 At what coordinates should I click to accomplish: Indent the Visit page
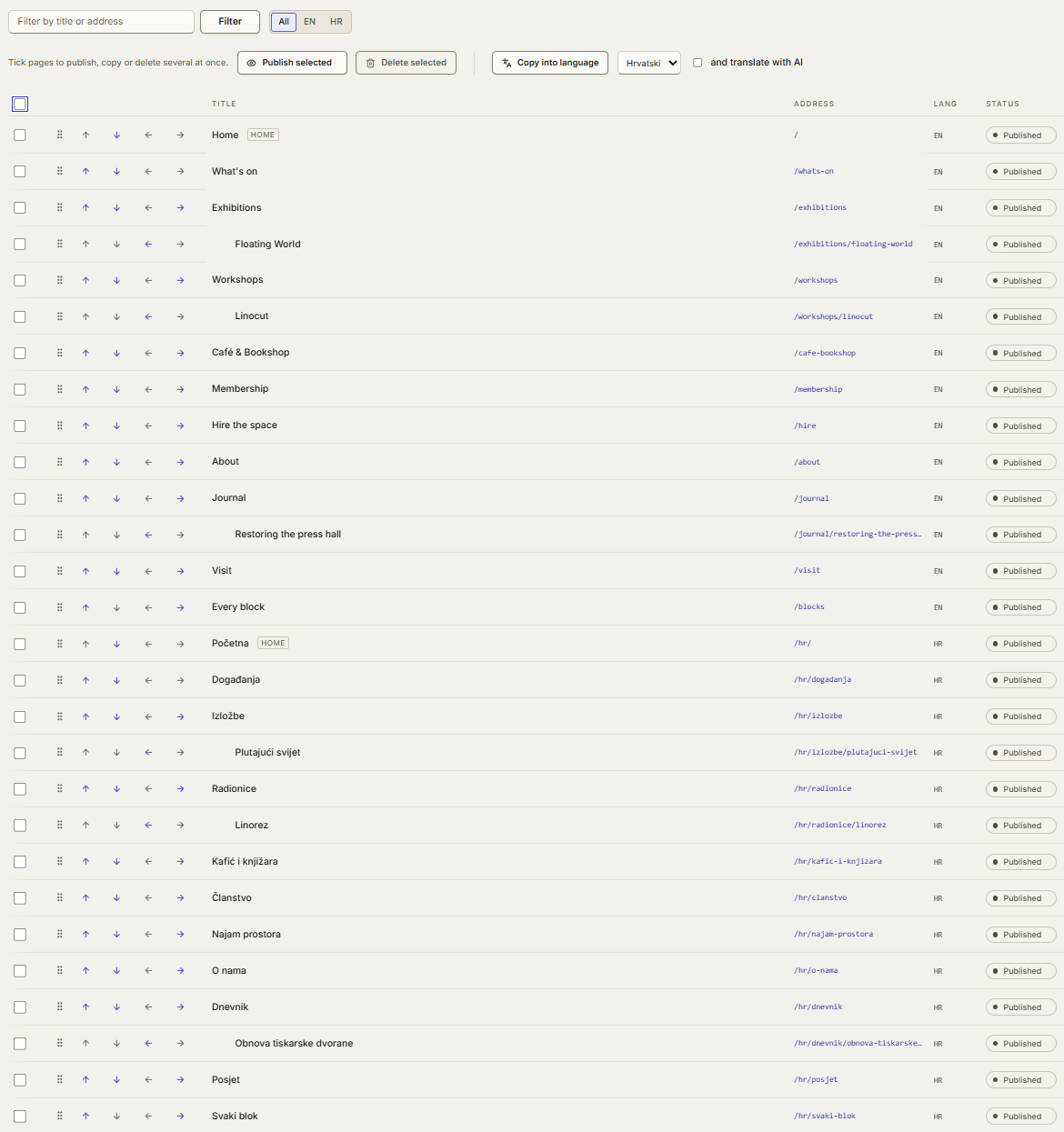pos(180,571)
